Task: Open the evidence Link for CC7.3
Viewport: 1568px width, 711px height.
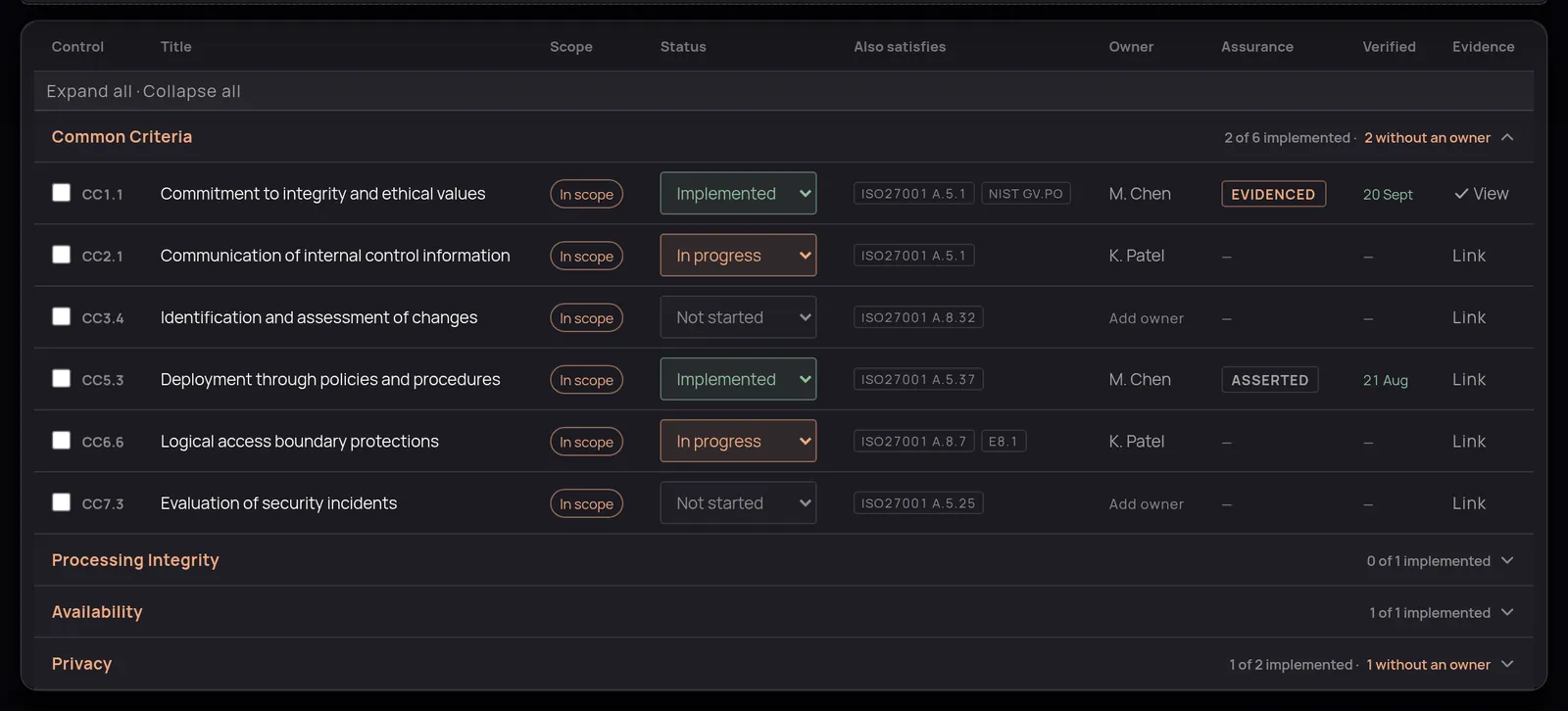Action: click(1469, 503)
